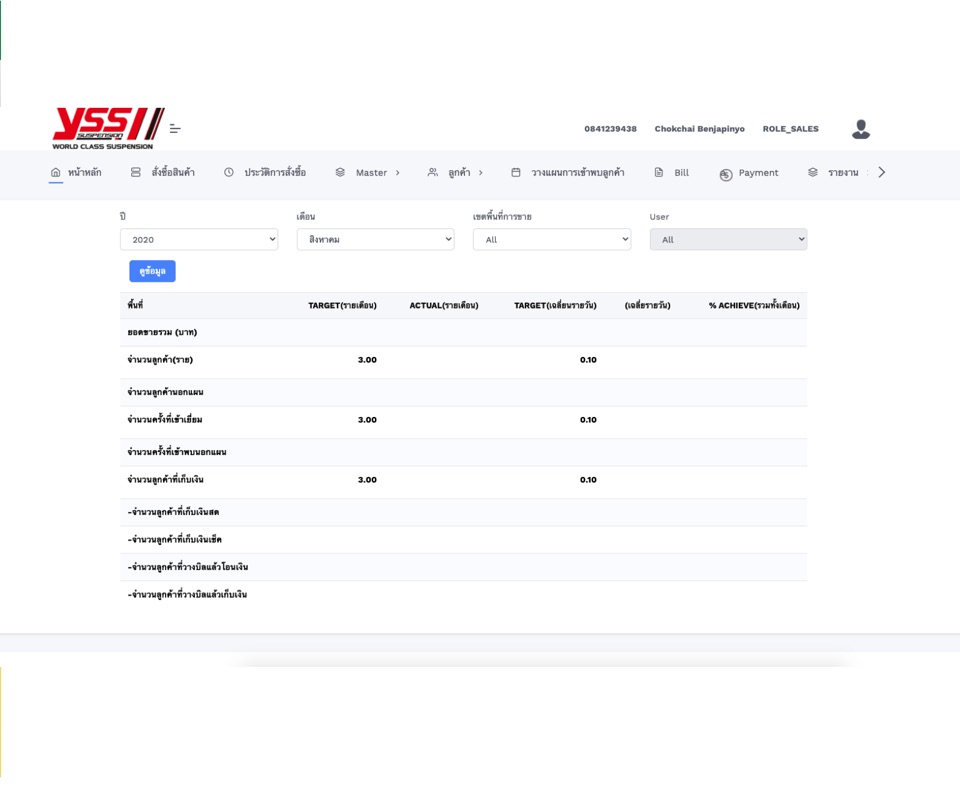Click 0.10 daily target in จำนวนครั้งที่เข้าเยี่ยม row

(x=588, y=420)
